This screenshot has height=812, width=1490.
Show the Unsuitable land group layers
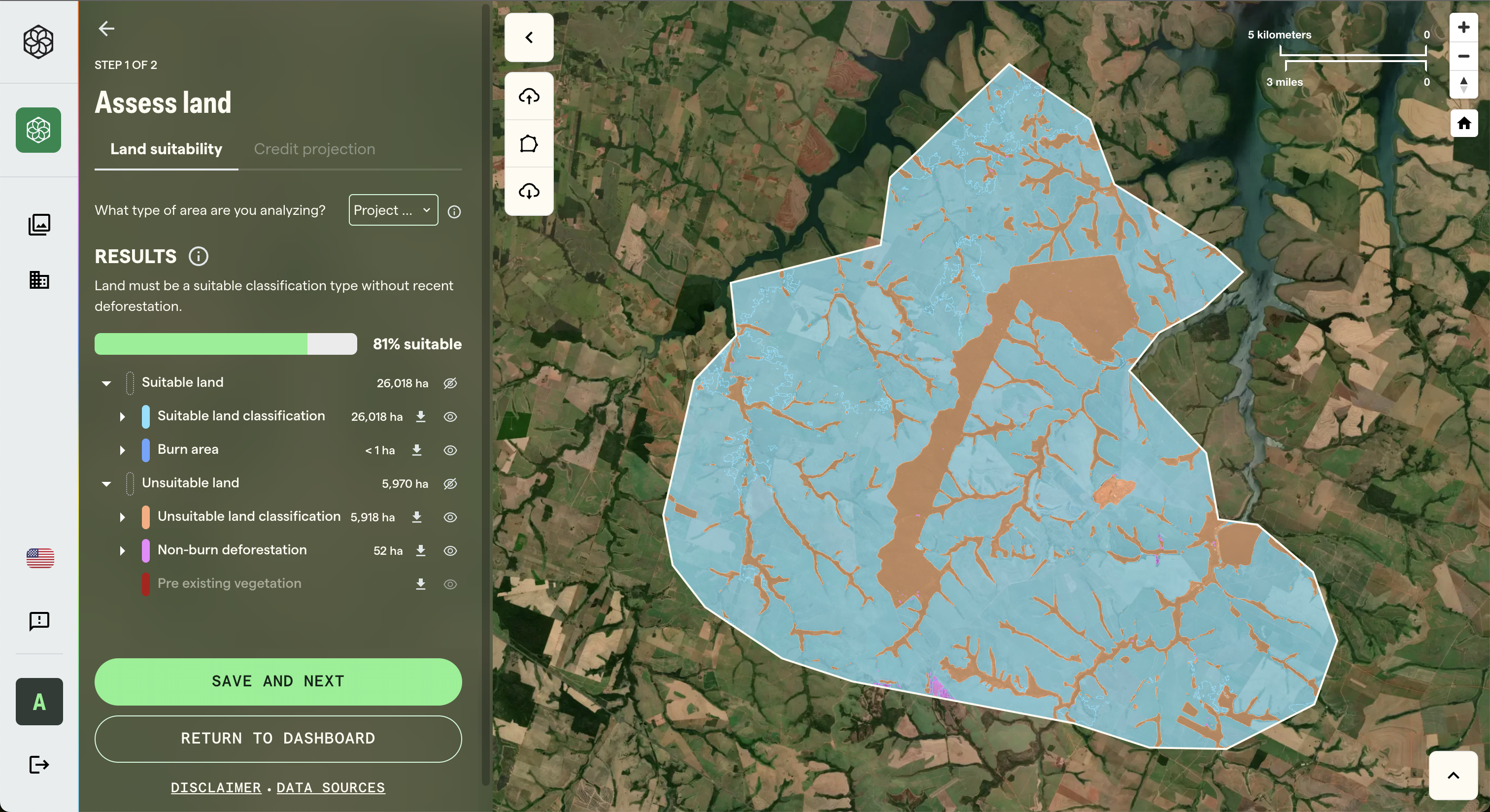click(x=450, y=483)
